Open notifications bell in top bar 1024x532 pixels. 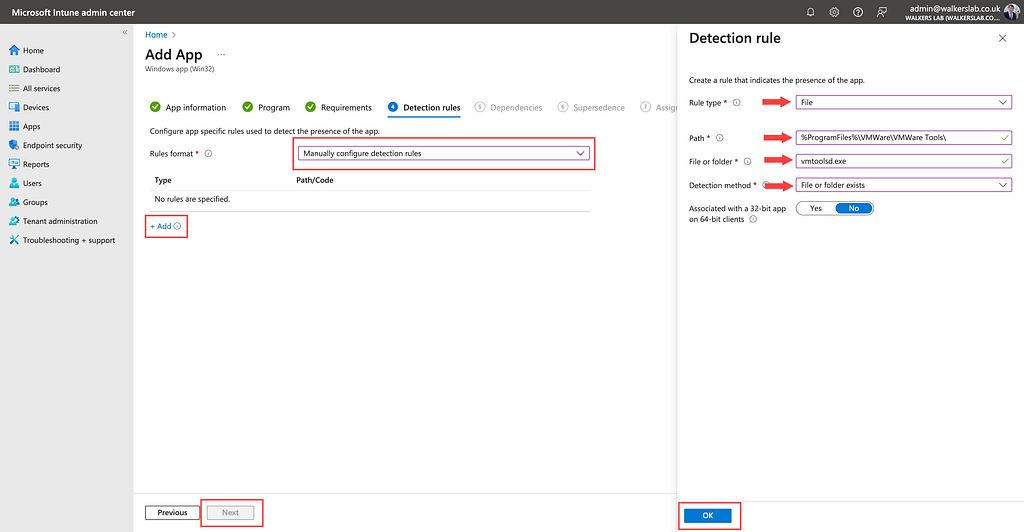[811, 12]
